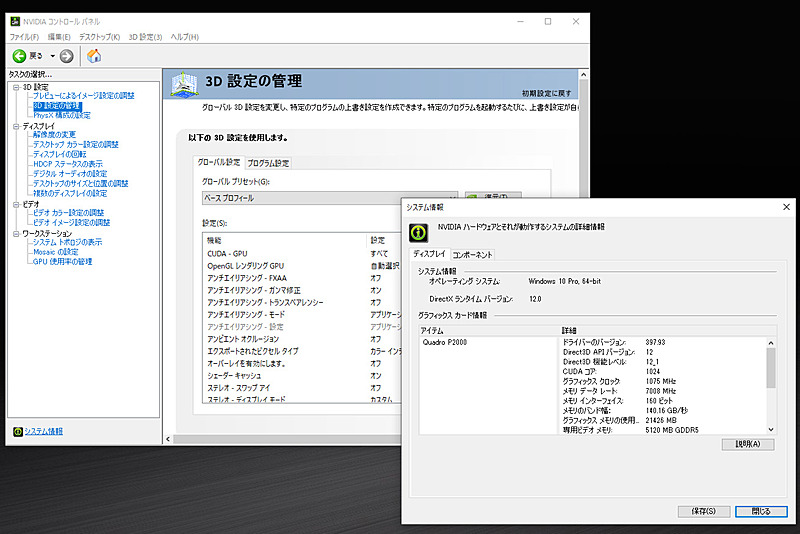Select ステレオ - スワップ アイ row

click(x=303, y=388)
